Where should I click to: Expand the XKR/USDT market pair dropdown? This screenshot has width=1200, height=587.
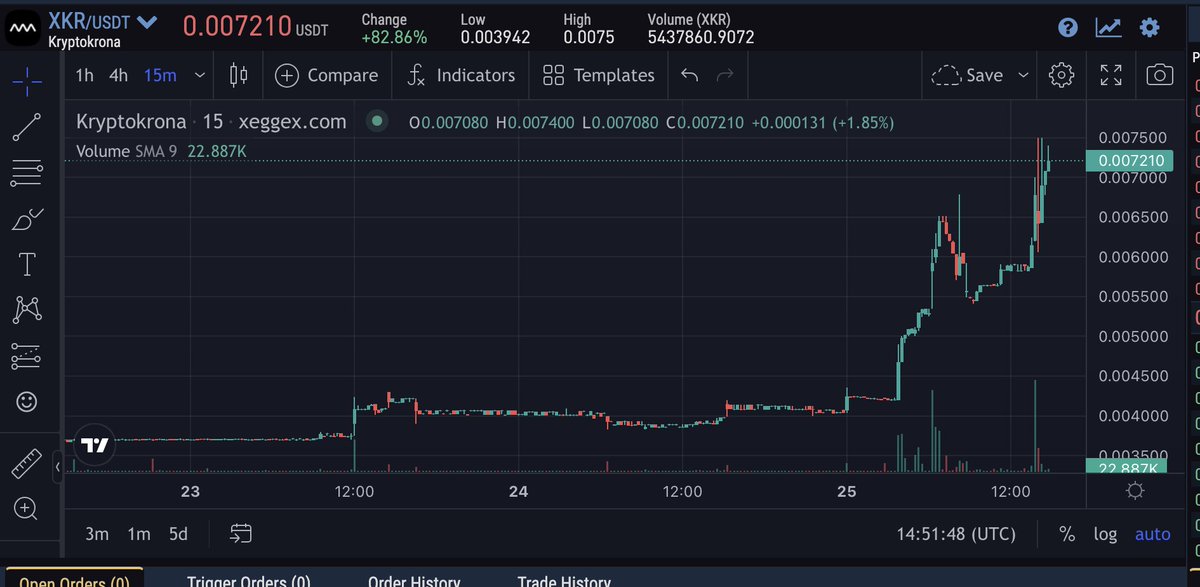[146, 21]
